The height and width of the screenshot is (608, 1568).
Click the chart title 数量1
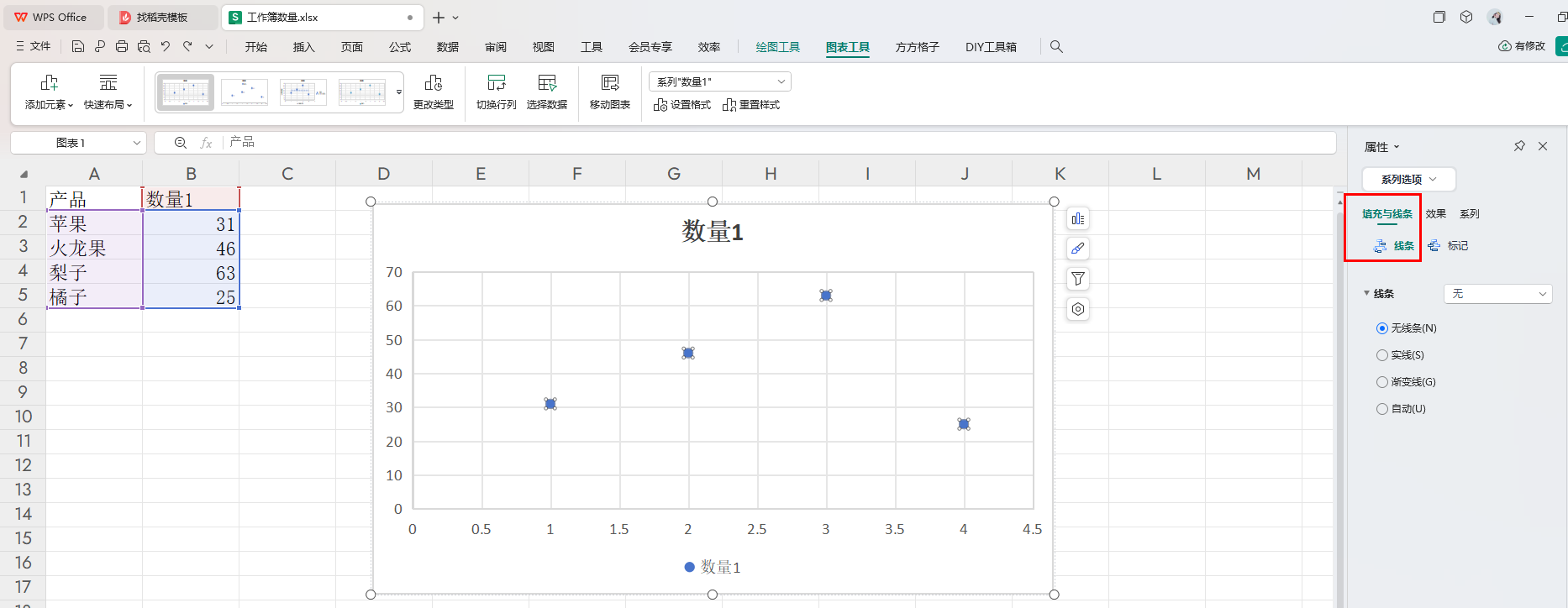[713, 232]
